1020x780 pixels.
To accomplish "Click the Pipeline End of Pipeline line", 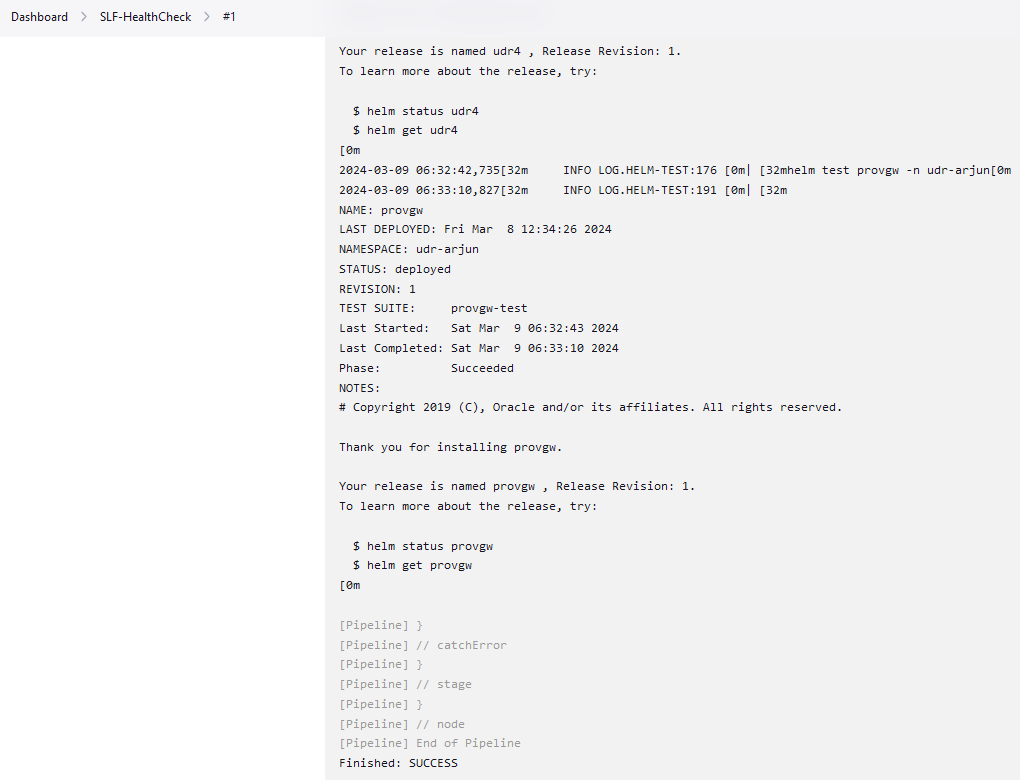I will (x=429, y=742).
